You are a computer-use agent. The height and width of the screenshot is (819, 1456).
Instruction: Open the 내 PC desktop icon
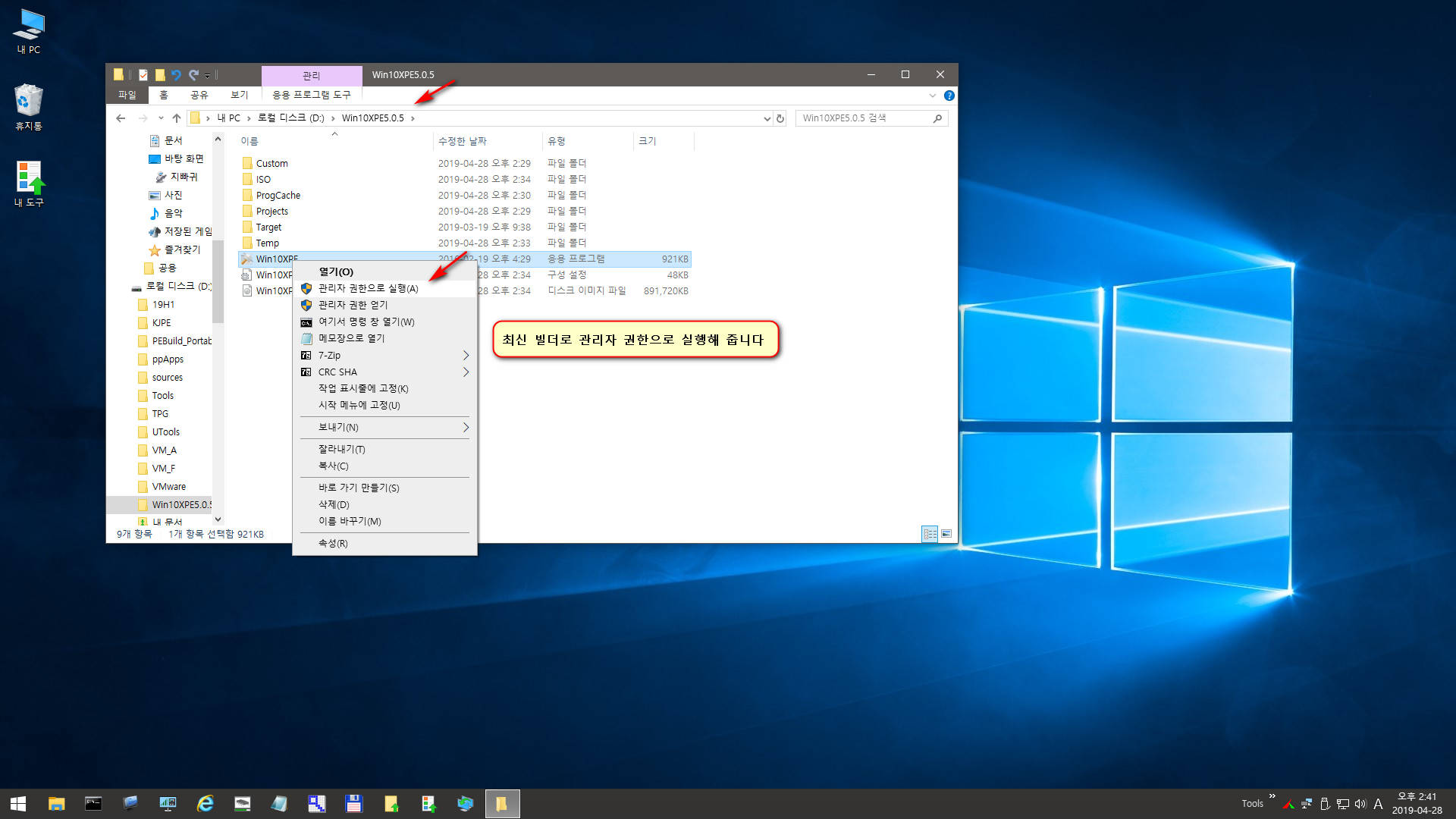pos(29,32)
